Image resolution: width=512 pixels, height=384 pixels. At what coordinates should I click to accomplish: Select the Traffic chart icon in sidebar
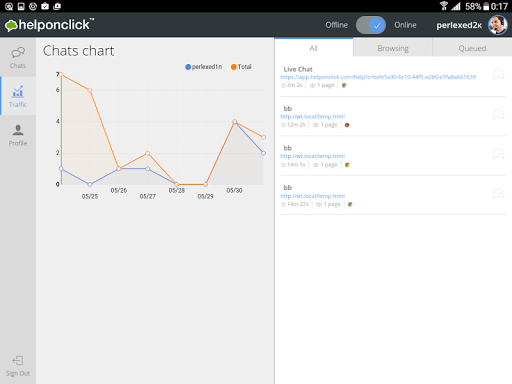coord(18,91)
